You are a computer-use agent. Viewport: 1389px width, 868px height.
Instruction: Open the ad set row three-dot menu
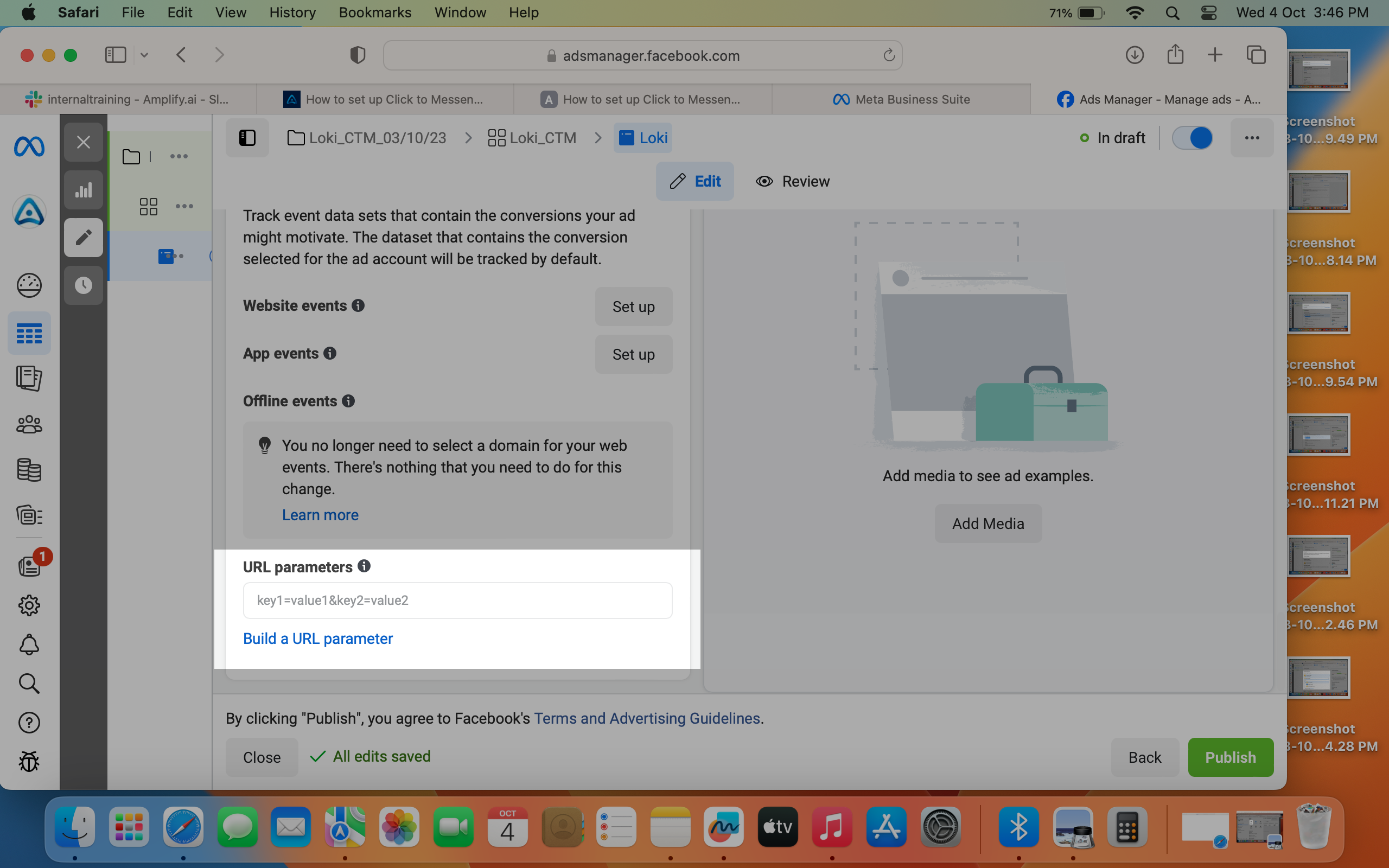pyautogui.click(x=184, y=207)
